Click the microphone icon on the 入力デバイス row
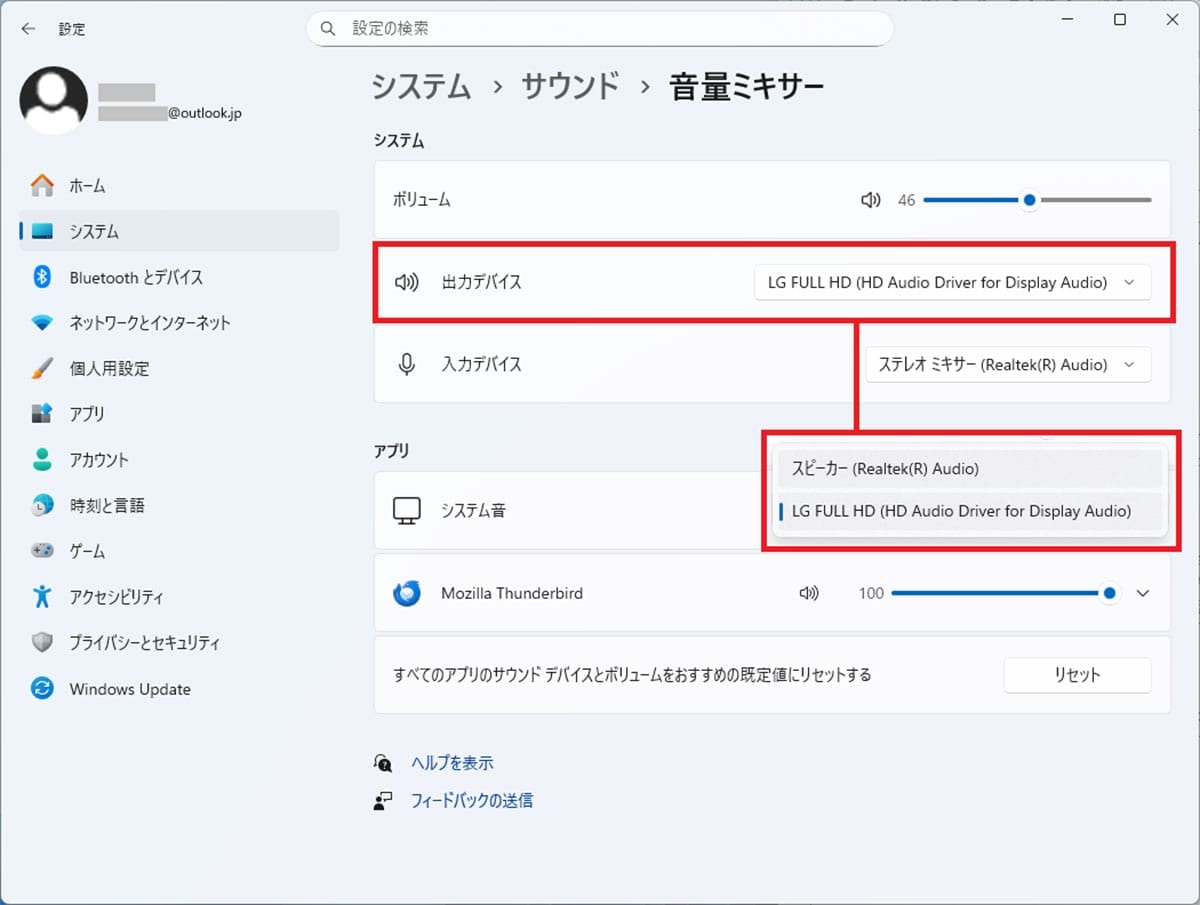 (406, 364)
